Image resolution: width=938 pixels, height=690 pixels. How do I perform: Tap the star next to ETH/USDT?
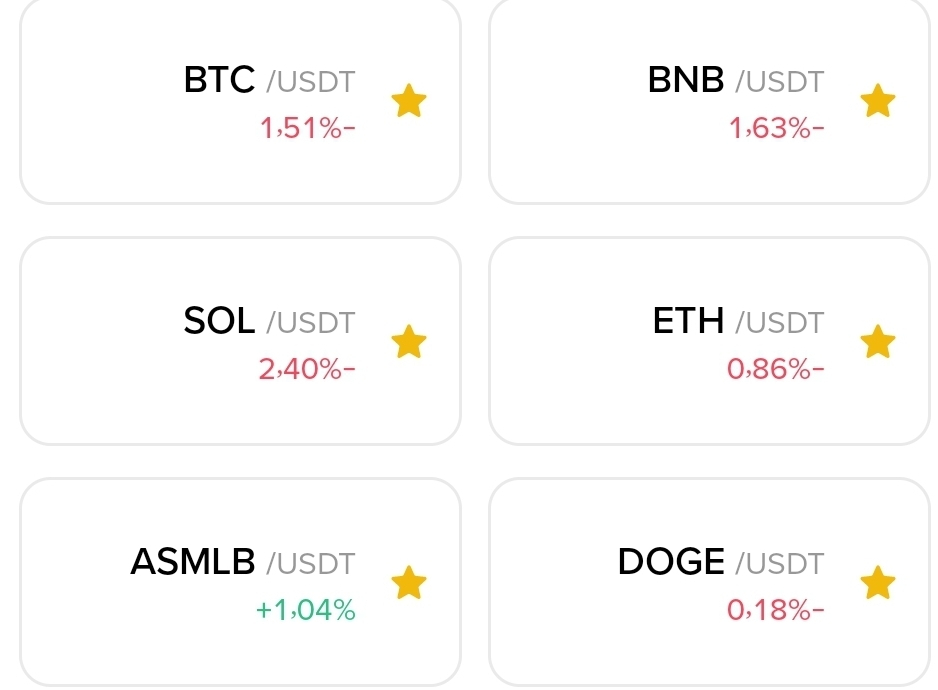tap(878, 342)
